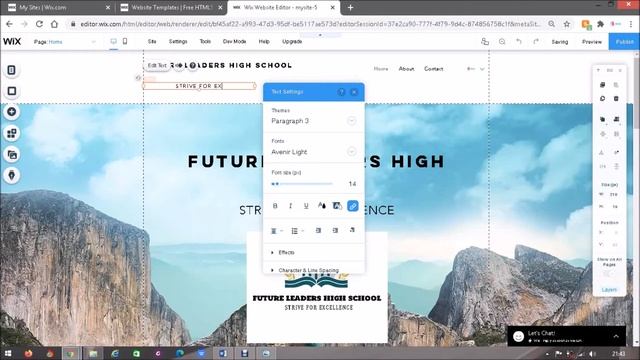
Task: Open Text Settings help
Action: (x=341, y=92)
